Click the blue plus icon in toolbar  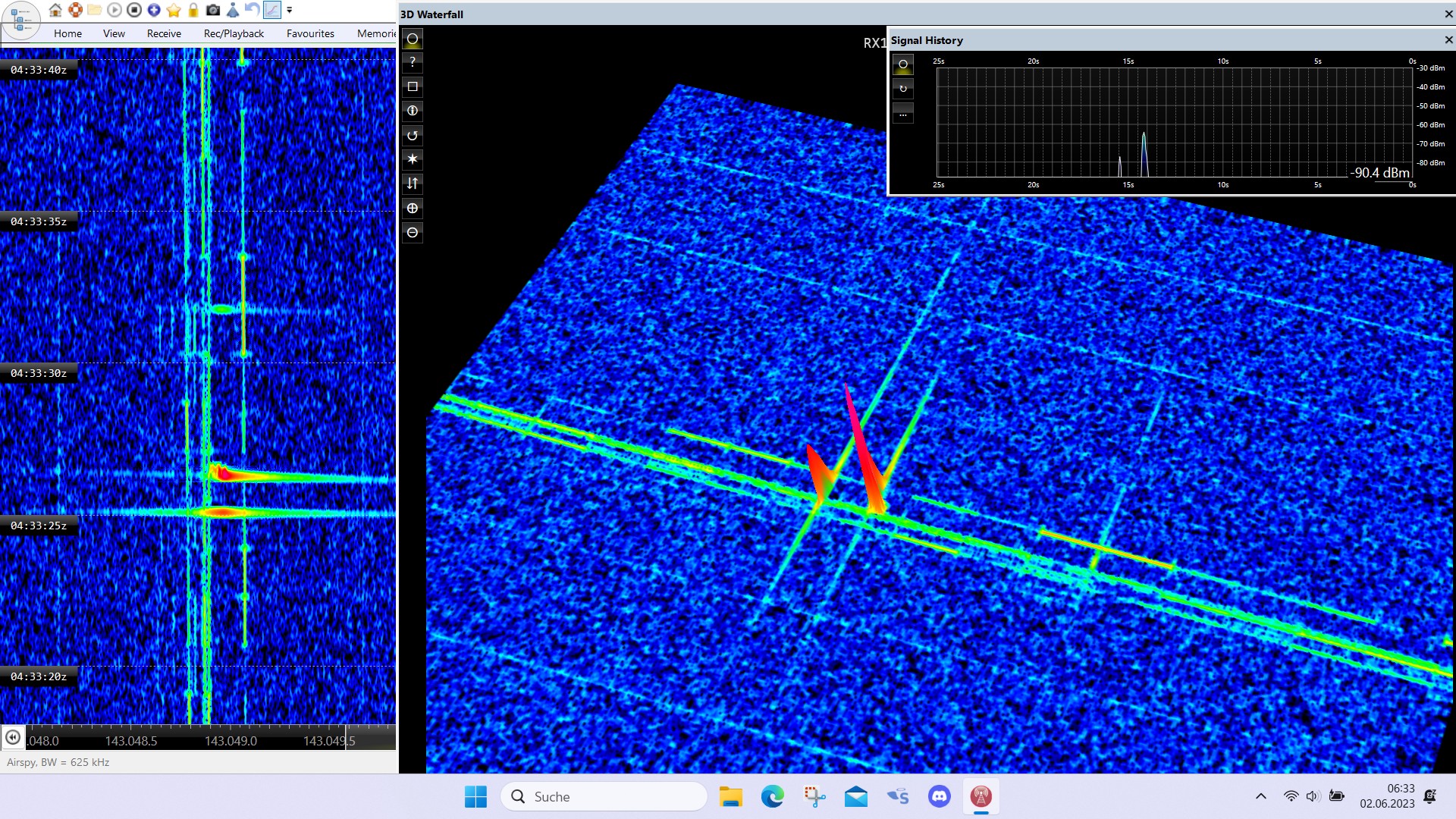154,10
